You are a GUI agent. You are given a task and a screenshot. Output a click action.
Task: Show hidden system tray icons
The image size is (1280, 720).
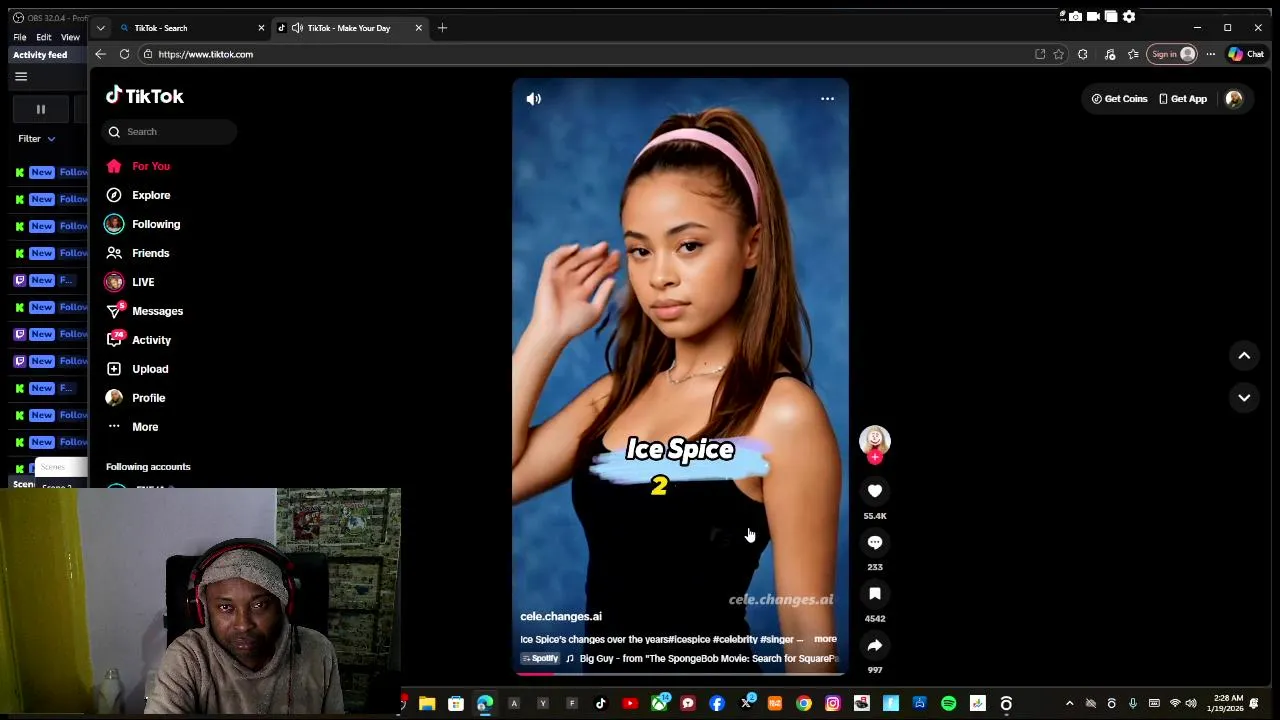(1070, 704)
